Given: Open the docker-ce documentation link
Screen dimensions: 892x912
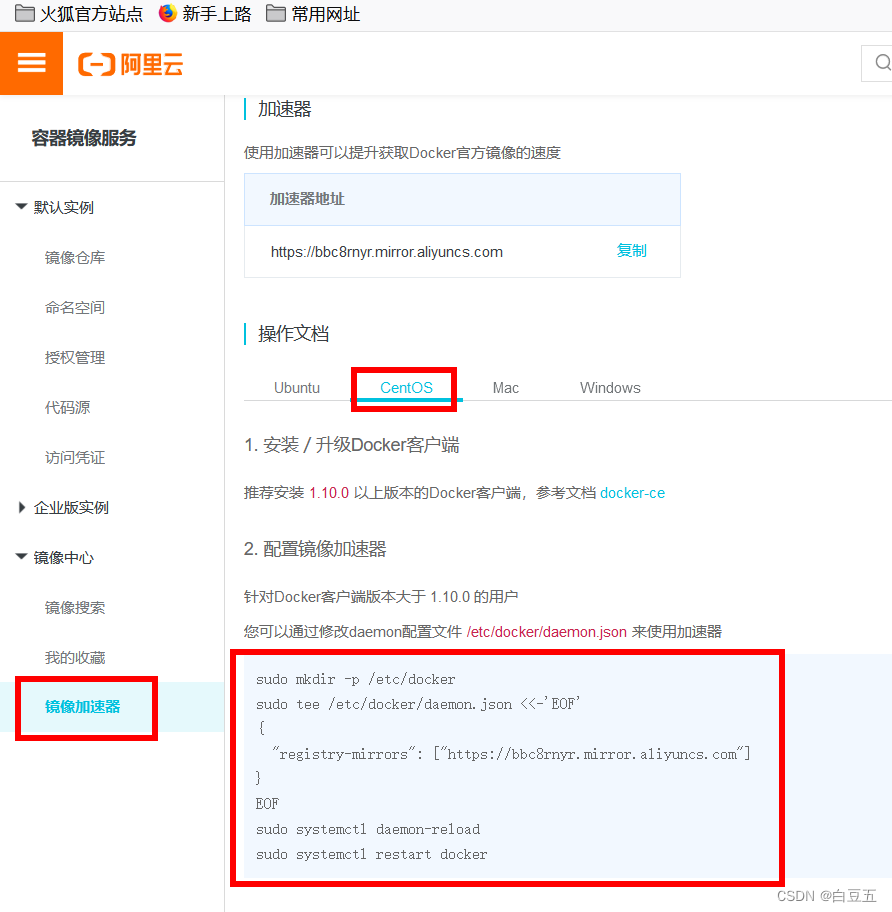Looking at the screenshot, I should tap(632, 493).
